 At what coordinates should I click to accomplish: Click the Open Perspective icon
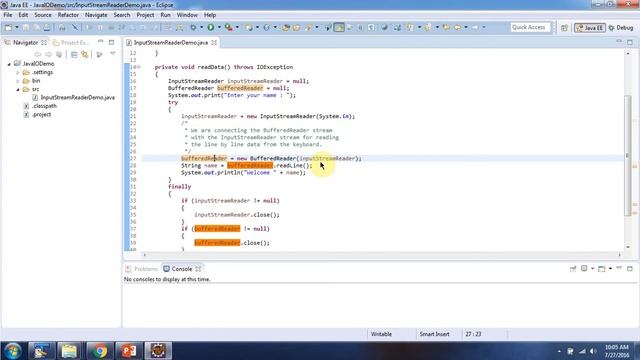click(x=564, y=28)
